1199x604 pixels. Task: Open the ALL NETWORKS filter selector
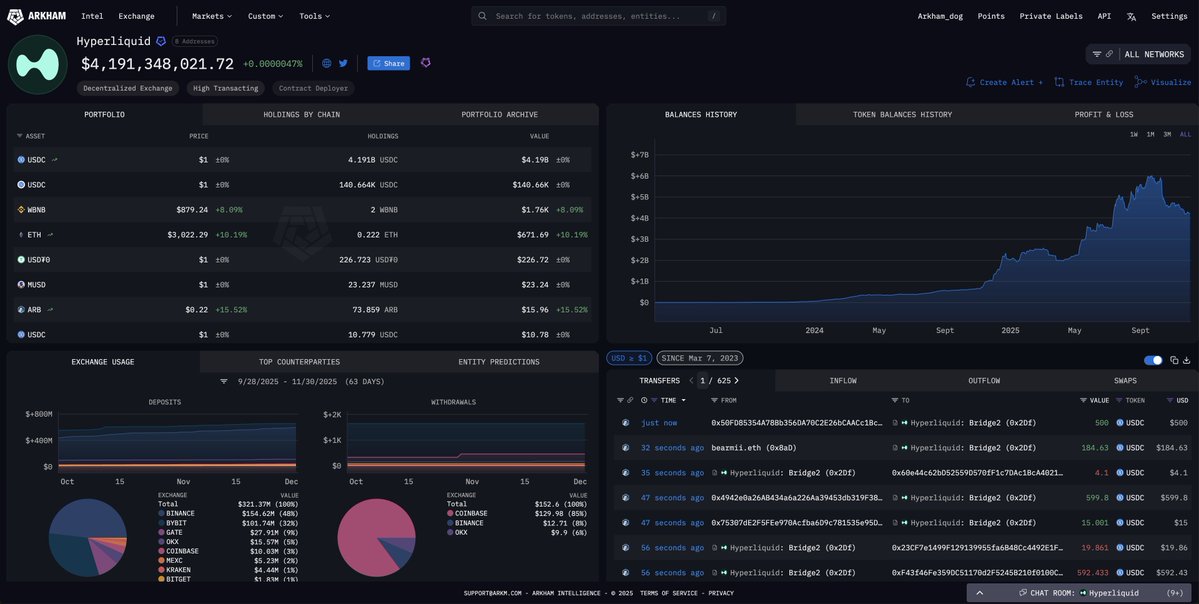(1139, 54)
